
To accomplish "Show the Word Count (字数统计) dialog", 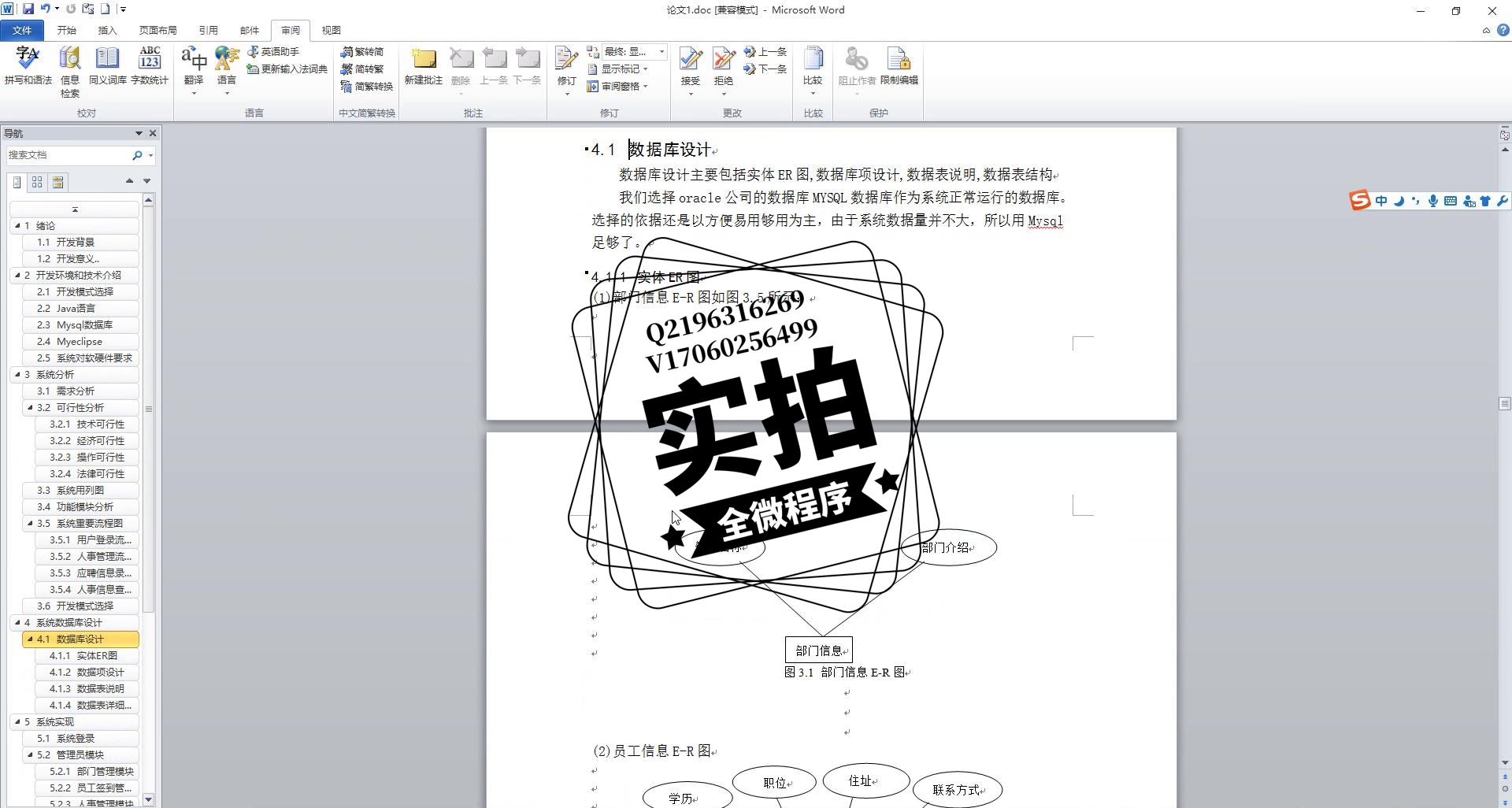I will click(150, 66).
